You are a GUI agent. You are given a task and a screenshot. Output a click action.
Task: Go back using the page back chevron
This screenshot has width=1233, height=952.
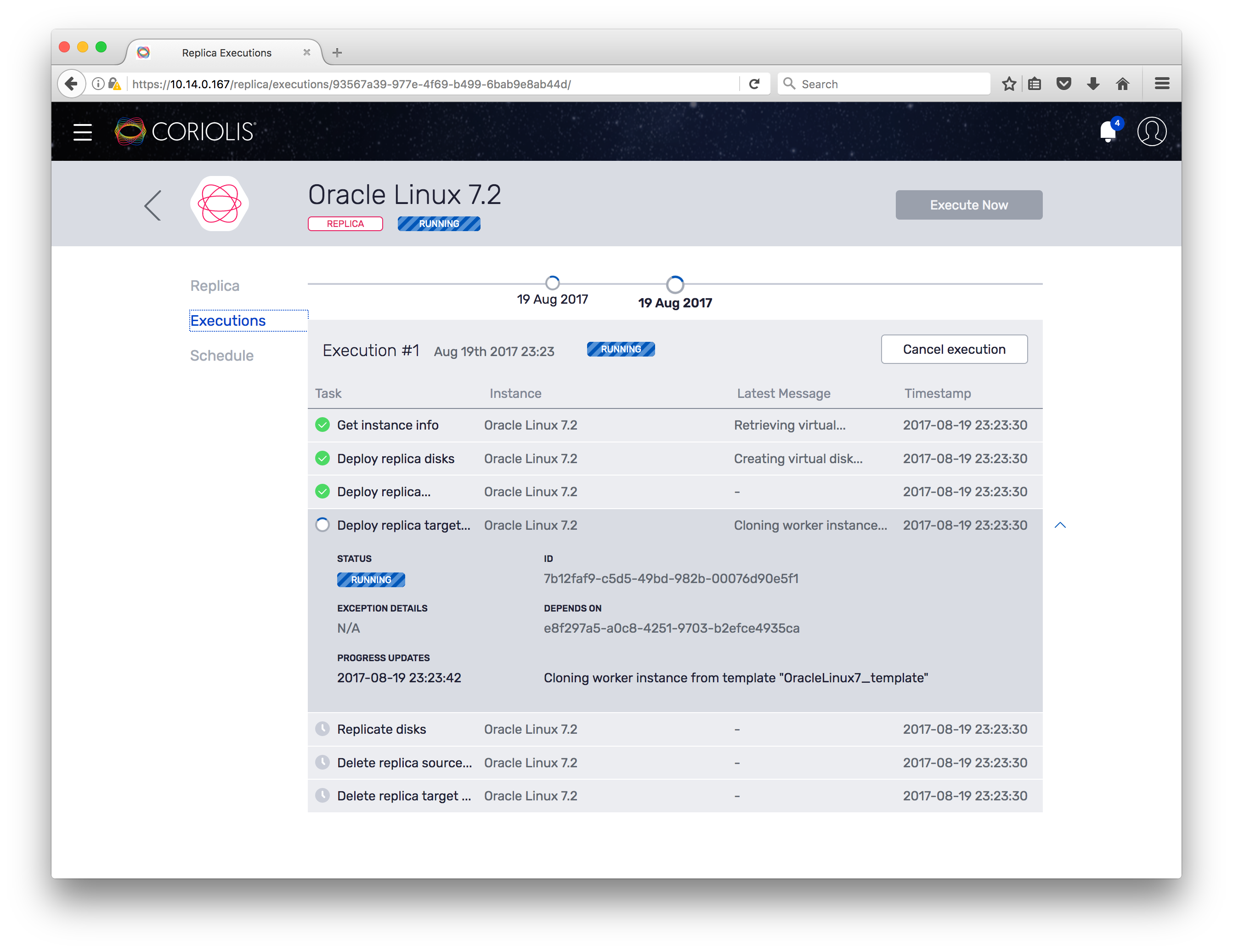tap(153, 205)
